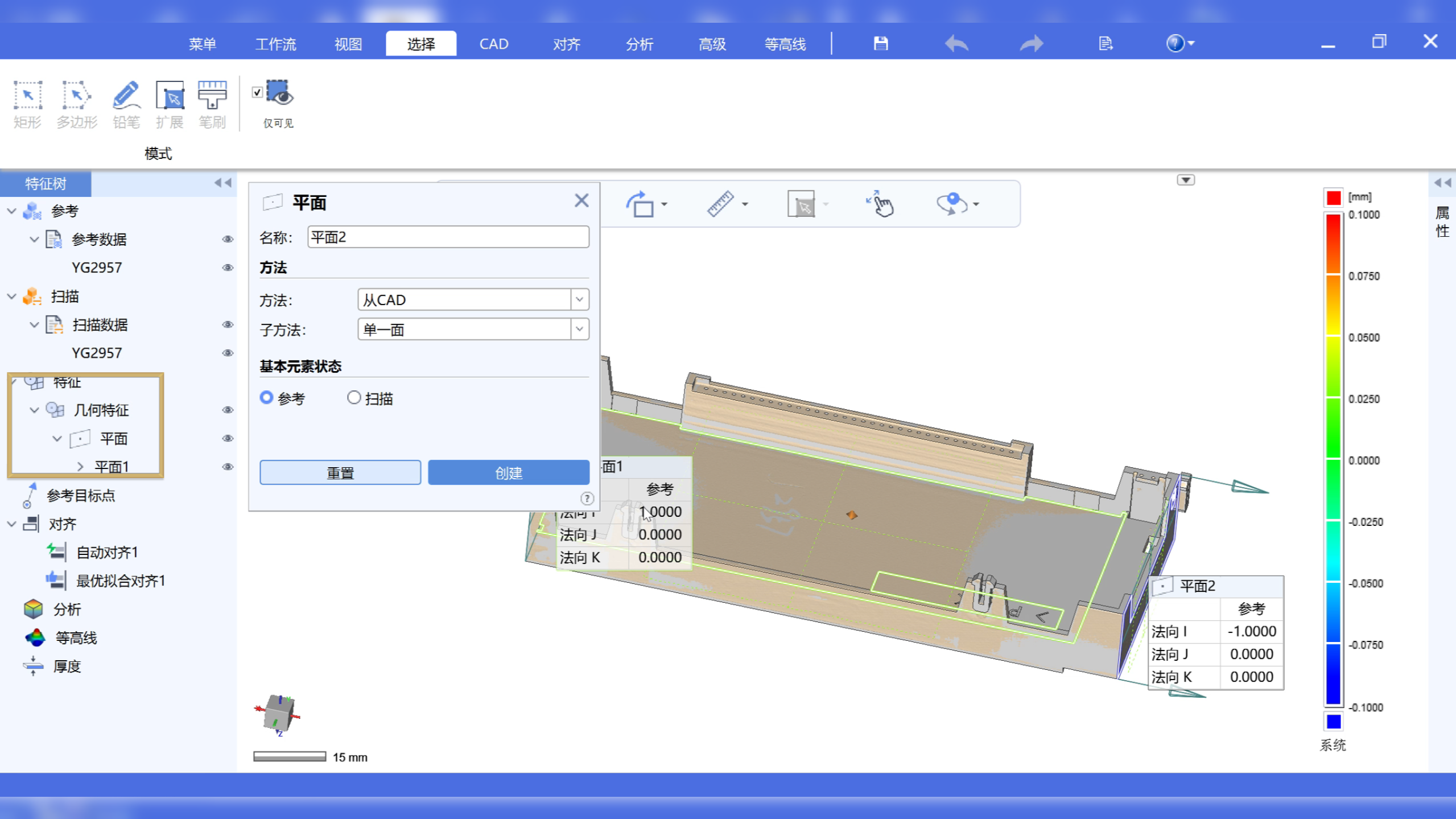This screenshot has height=819, width=1456.
Task: Collapse the 参考 tree node
Action: tap(12, 211)
